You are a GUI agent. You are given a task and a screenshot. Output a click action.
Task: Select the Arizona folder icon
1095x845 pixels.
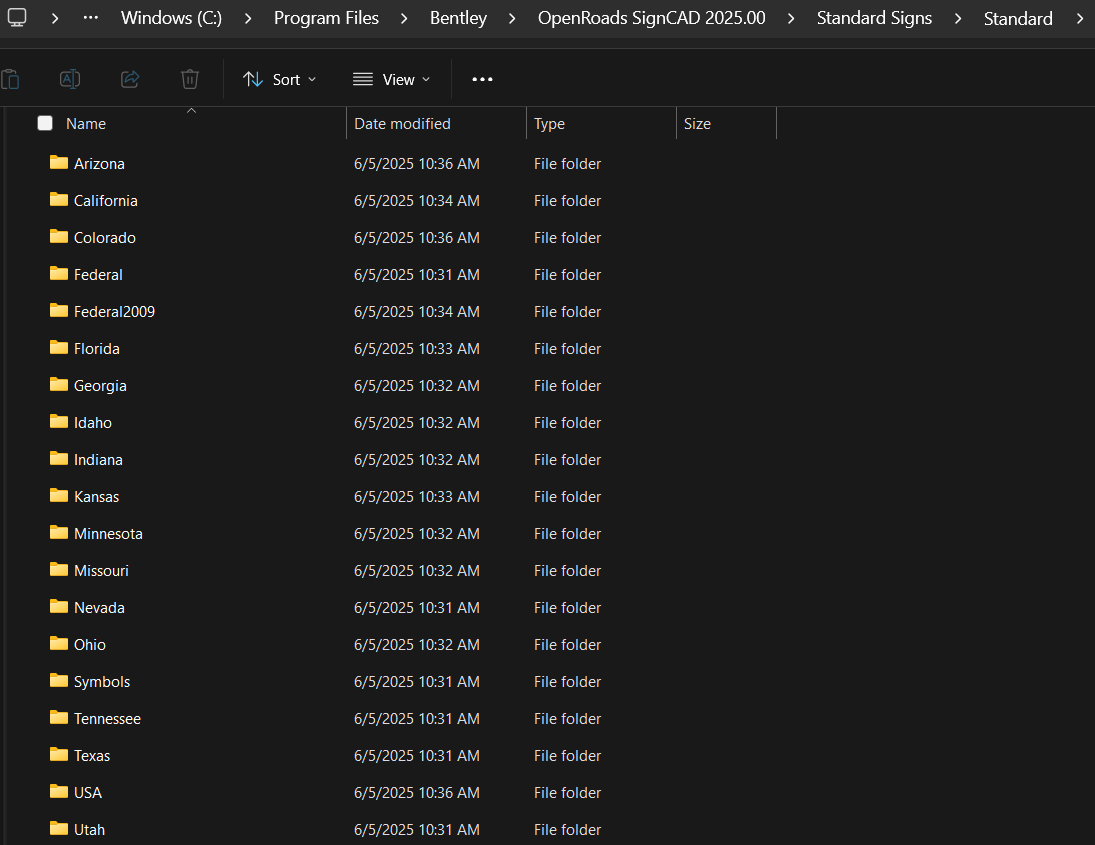[x=59, y=163]
